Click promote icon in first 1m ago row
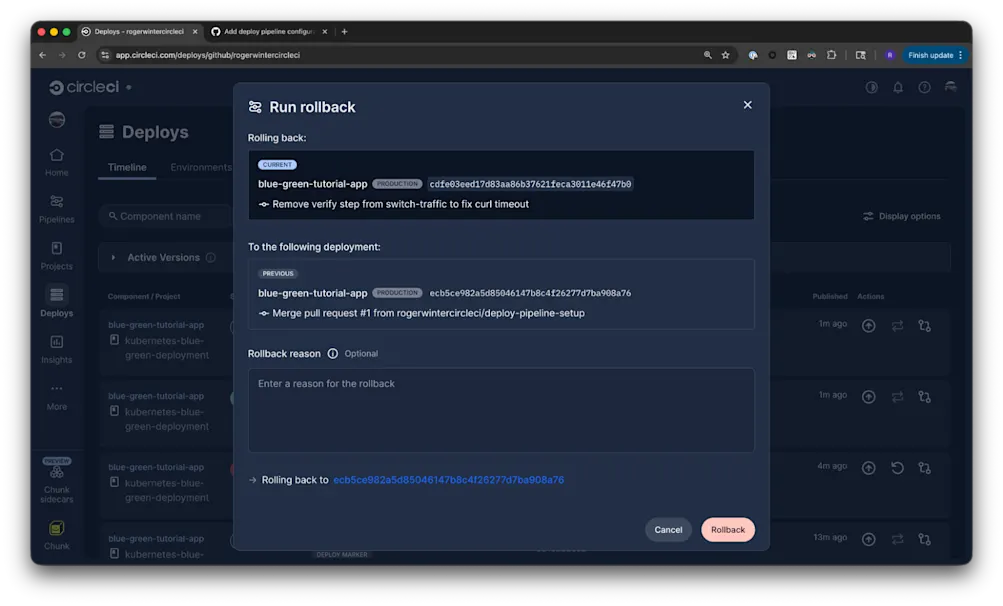Image resolution: width=1003 pixels, height=606 pixels. coord(868,326)
